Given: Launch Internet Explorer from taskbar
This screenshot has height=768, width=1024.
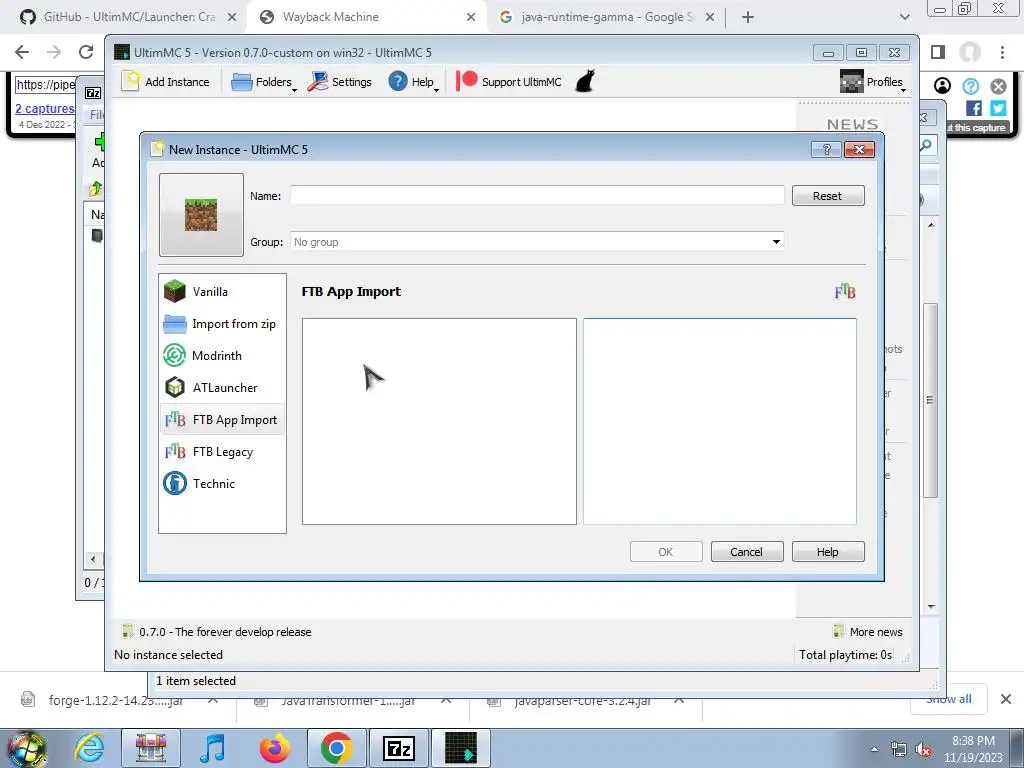Looking at the screenshot, I should 89,748.
